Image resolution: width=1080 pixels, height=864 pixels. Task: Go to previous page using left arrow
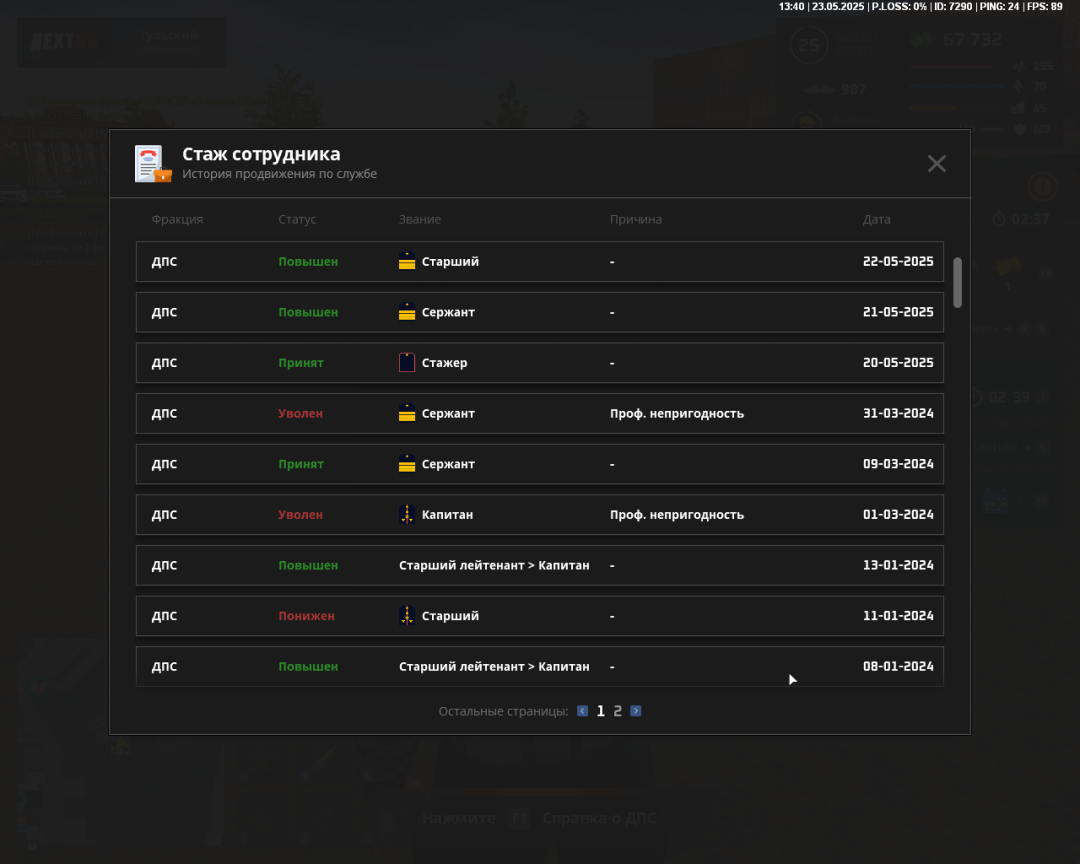[x=583, y=711]
